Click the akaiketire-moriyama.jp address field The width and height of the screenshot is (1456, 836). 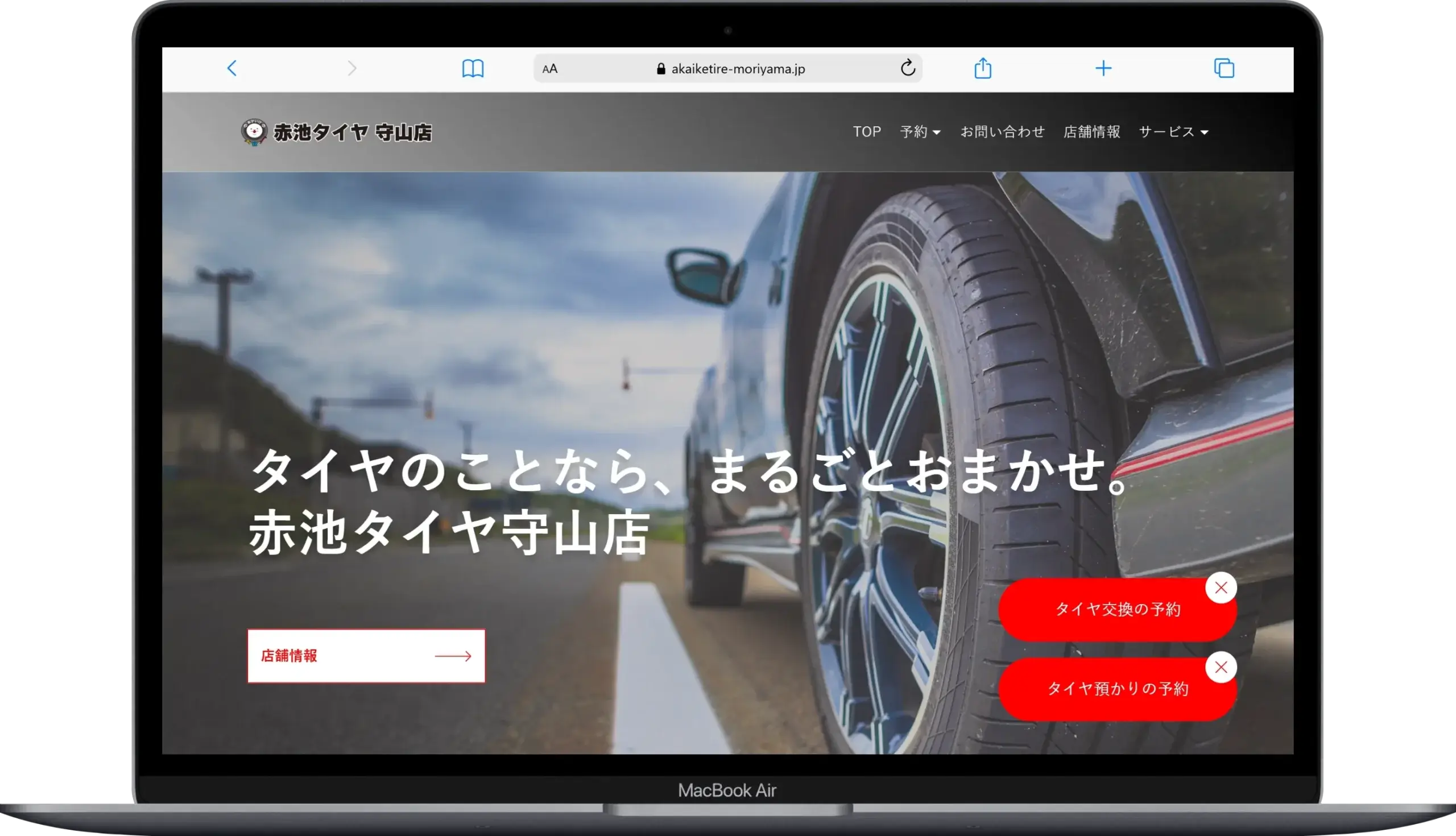pos(738,69)
